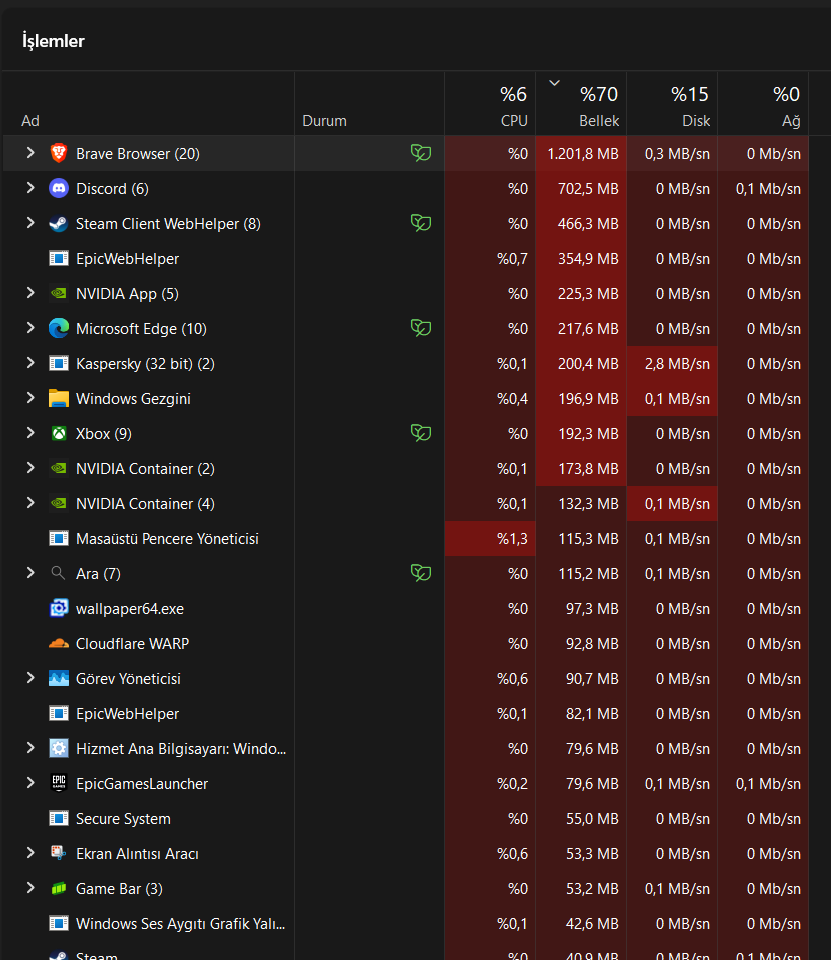Expand the Game Bar (3) group
Viewport: 831px width, 960px height.
coord(31,888)
